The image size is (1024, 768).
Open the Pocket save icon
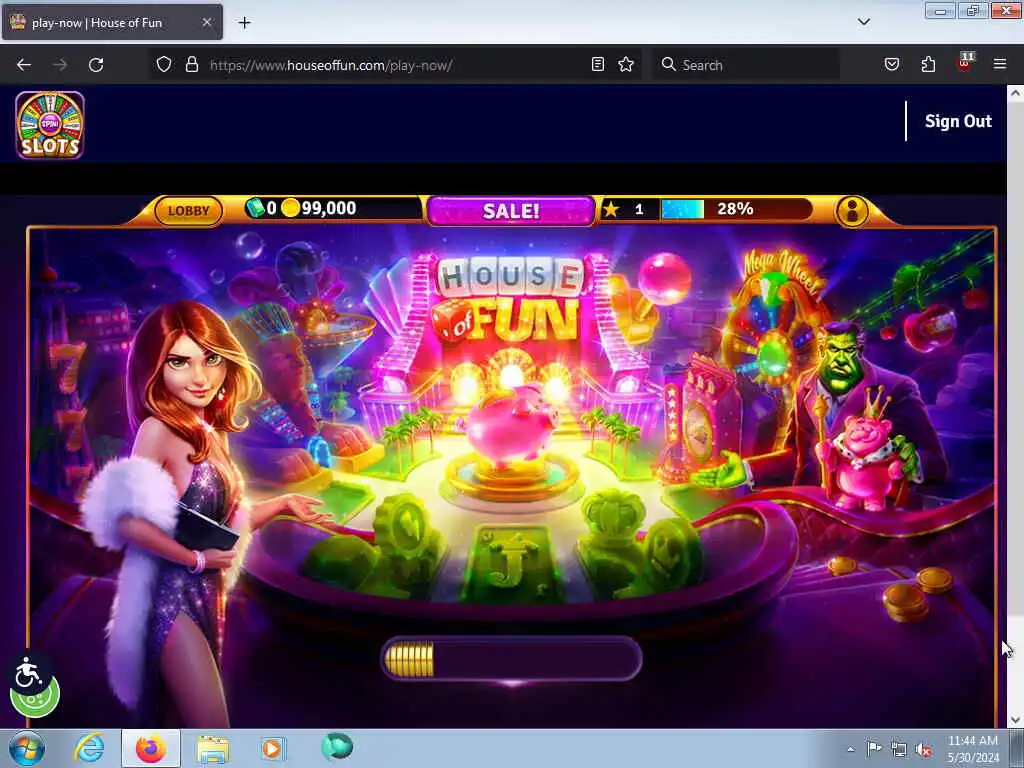[892, 64]
